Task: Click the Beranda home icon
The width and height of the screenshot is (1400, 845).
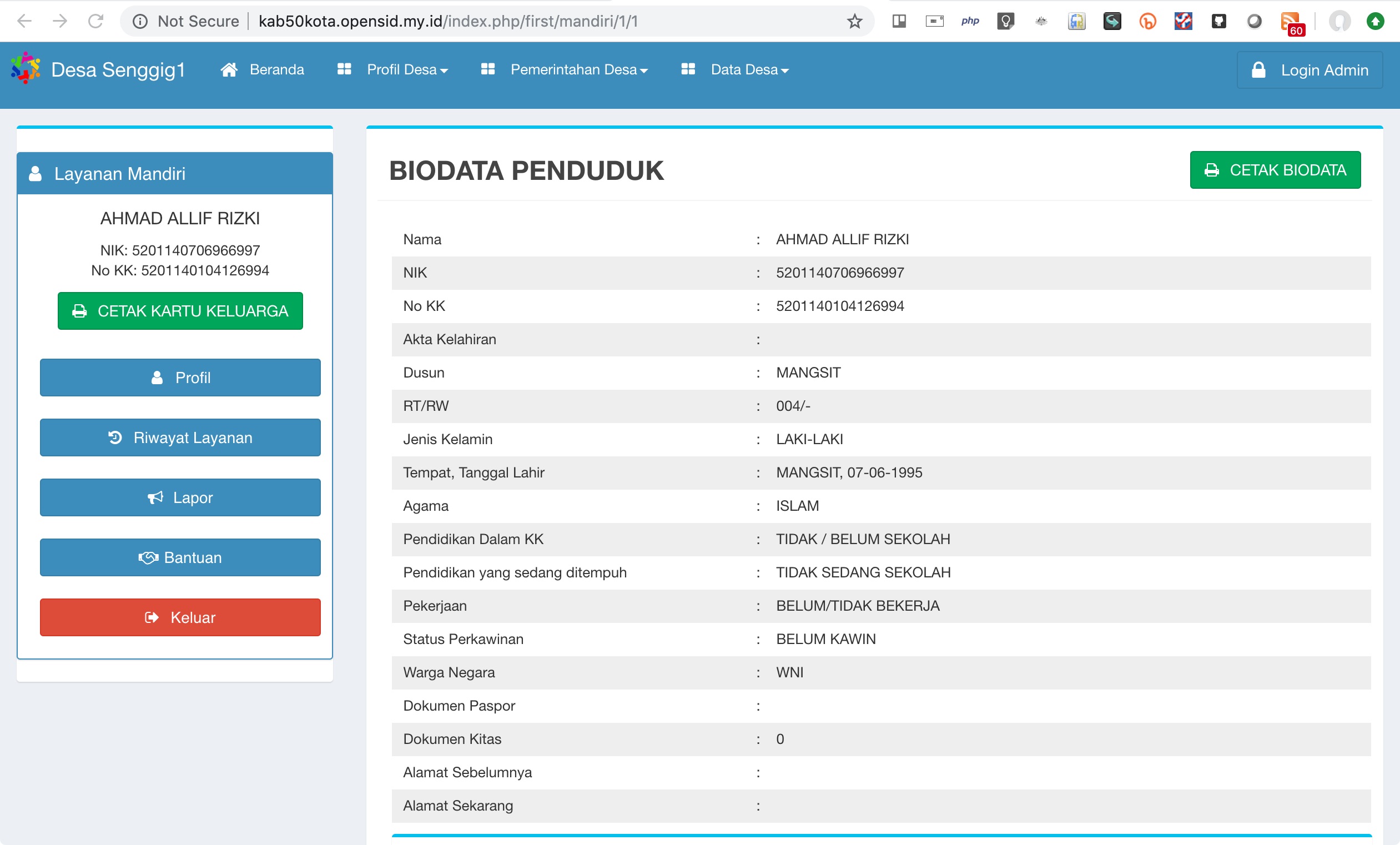Action: [x=229, y=69]
